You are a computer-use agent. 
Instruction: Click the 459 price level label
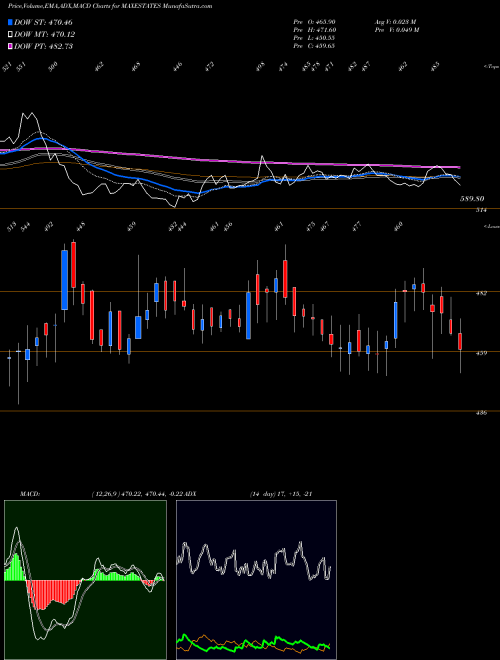click(481, 353)
